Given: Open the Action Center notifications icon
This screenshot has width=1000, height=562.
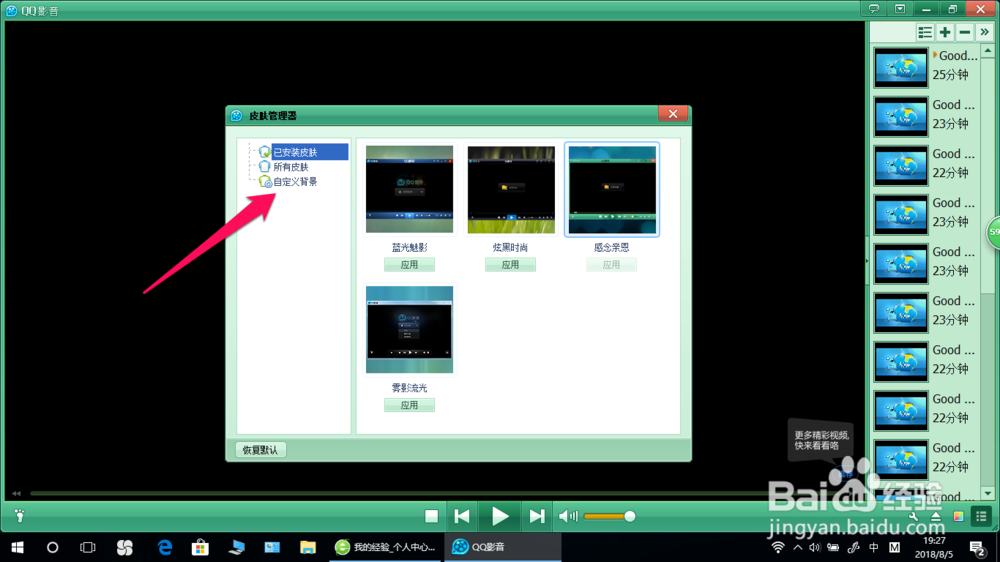Looking at the screenshot, I should tap(977, 547).
